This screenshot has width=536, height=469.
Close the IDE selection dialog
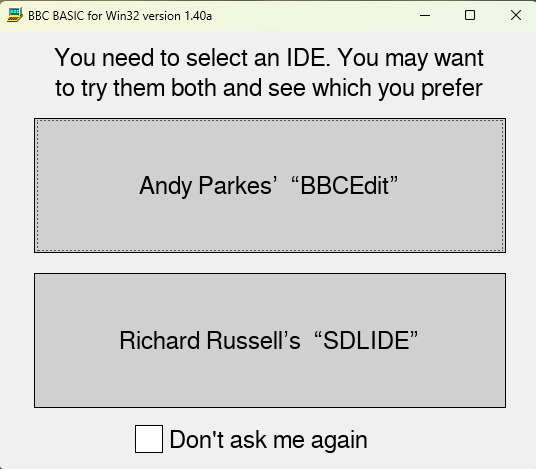pos(516,15)
